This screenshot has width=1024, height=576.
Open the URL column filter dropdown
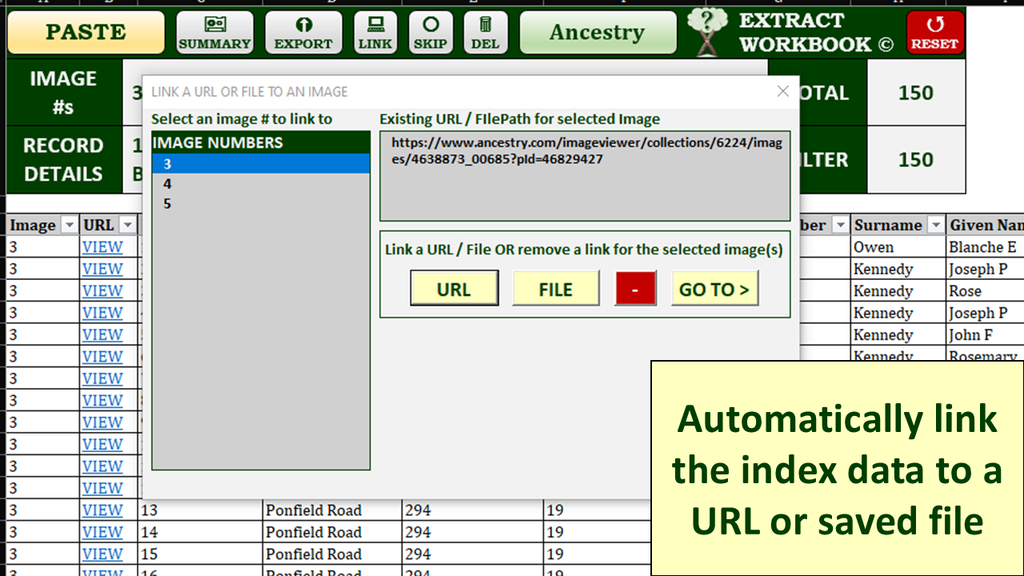point(125,225)
